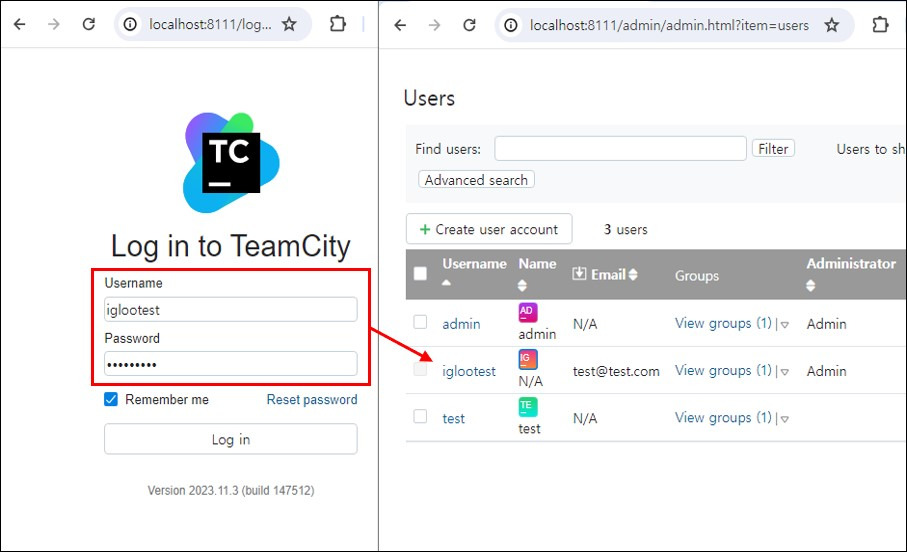Screen dimensions: 907x552
Task: Select all users with header checkbox
Action: tap(421, 274)
